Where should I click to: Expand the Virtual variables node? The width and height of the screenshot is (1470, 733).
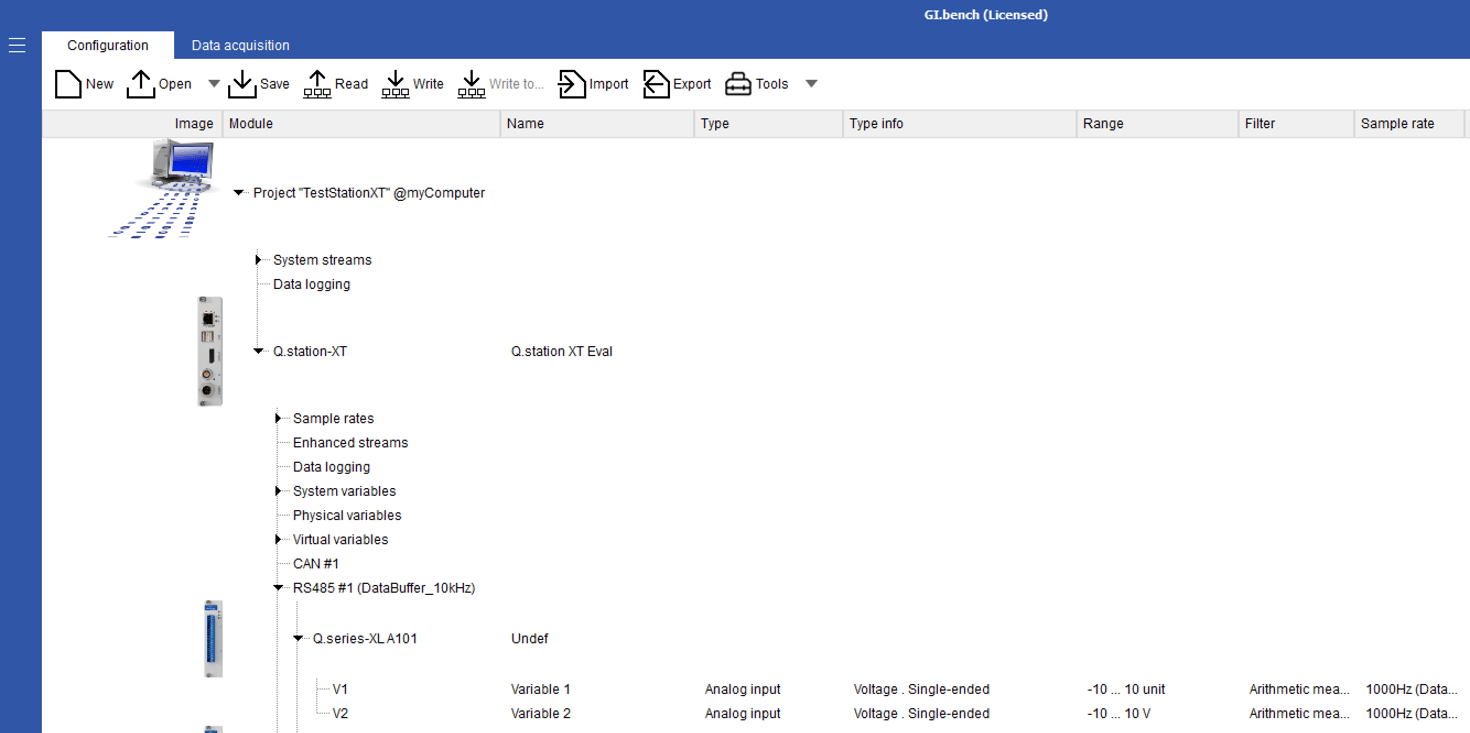tap(279, 539)
